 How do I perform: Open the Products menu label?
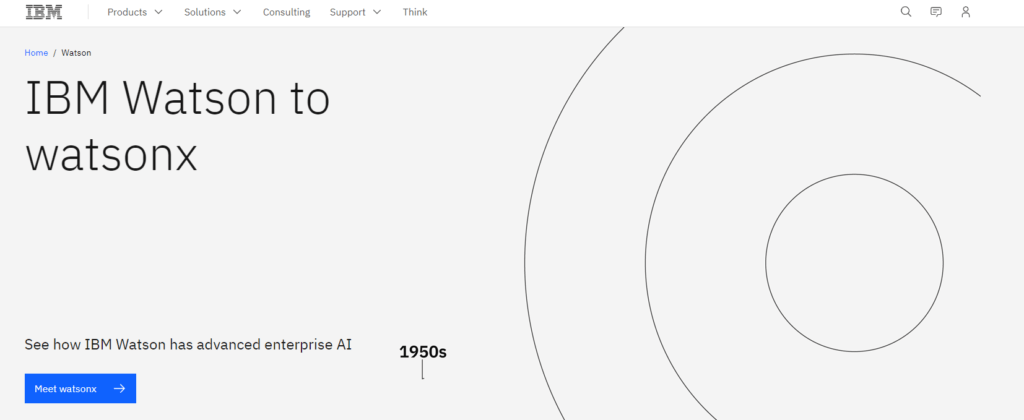pos(127,12)
